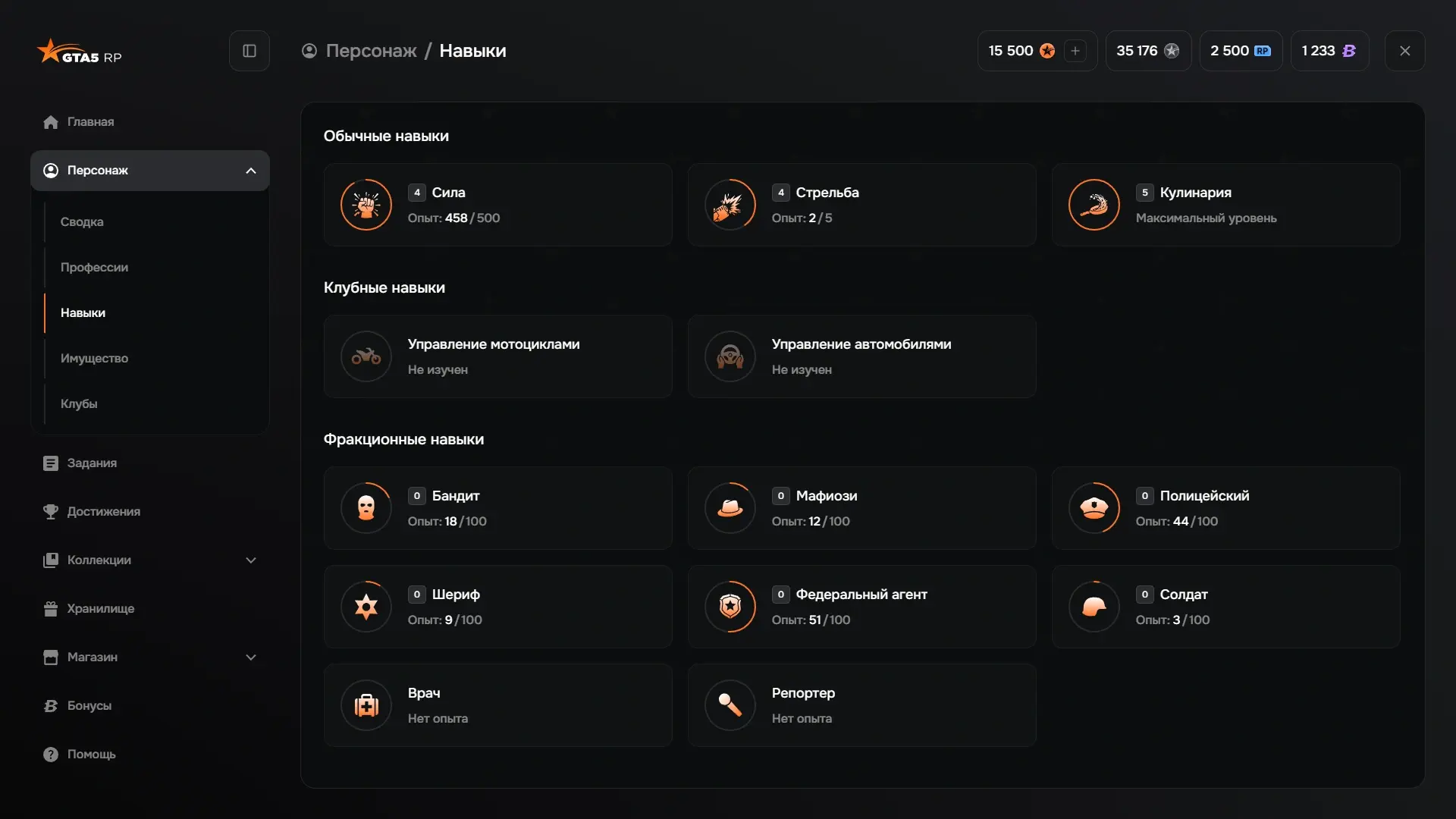Expand the Магазин menu chevron
1456x819 pixels.
(251, 657)
